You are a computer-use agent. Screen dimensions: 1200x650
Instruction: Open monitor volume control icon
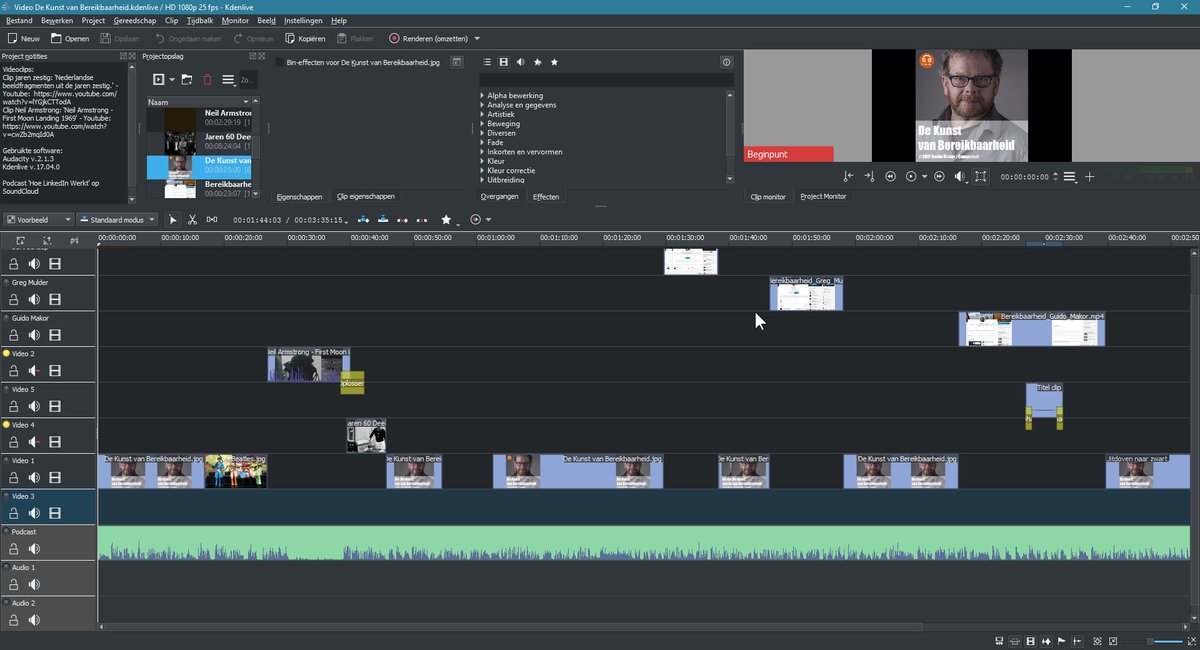point(960,176)
